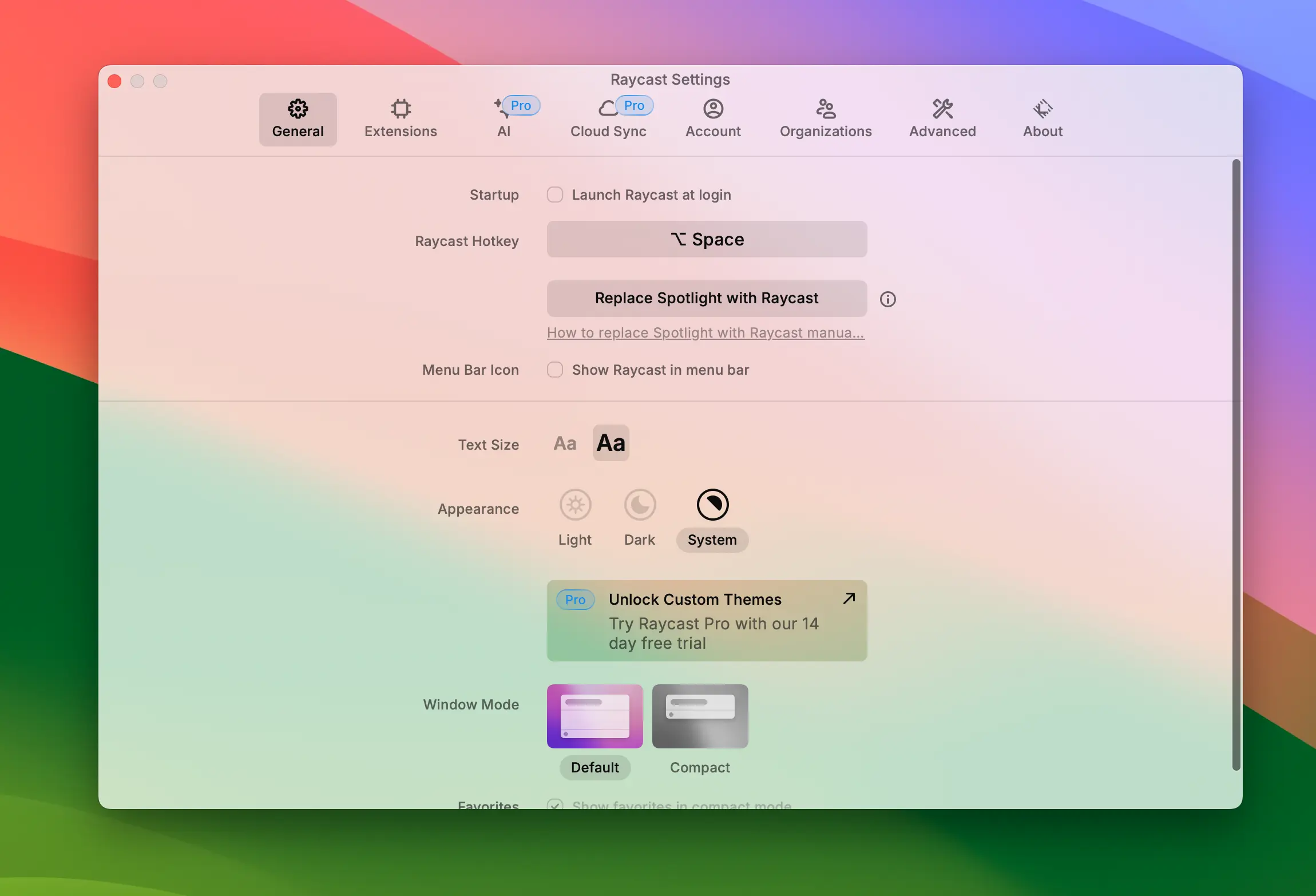Switch to the Extensions tab
This screenshot has width=1316, height=896.
coord(401,119)
